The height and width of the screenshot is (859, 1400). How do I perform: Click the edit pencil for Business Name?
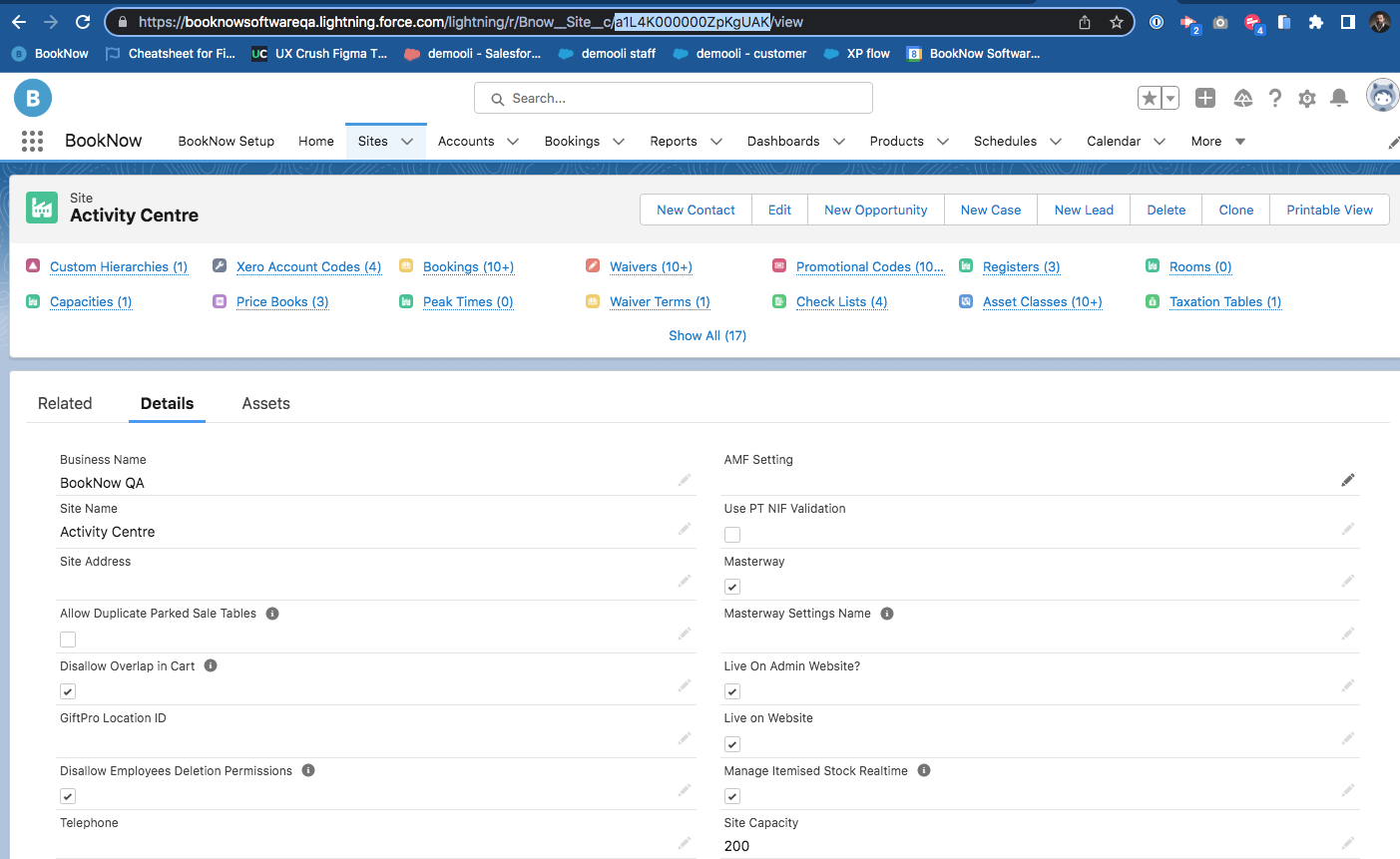[685, 480]
